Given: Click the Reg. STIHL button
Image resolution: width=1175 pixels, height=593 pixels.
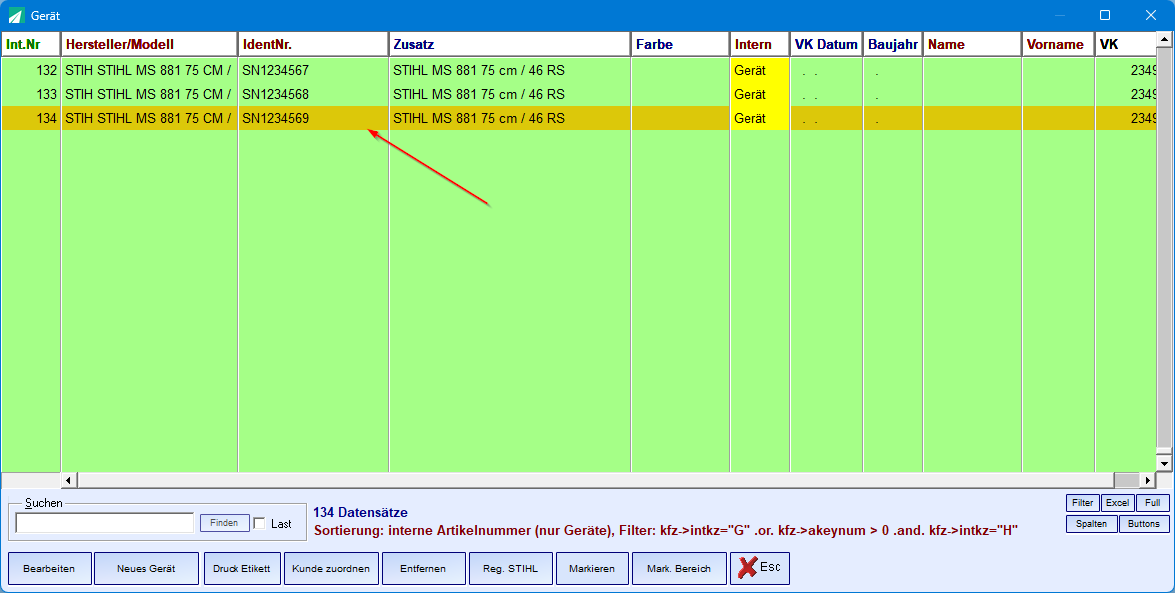Looking at the screenshot, I should [x=510, y=568].
